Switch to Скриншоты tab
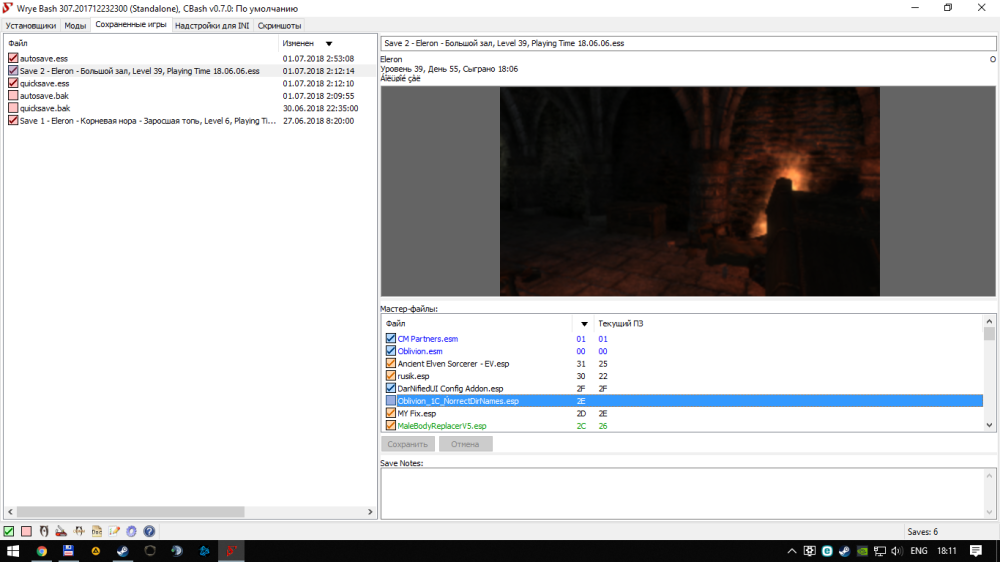Screen dimensions: 1000x562 coord(279,26)
